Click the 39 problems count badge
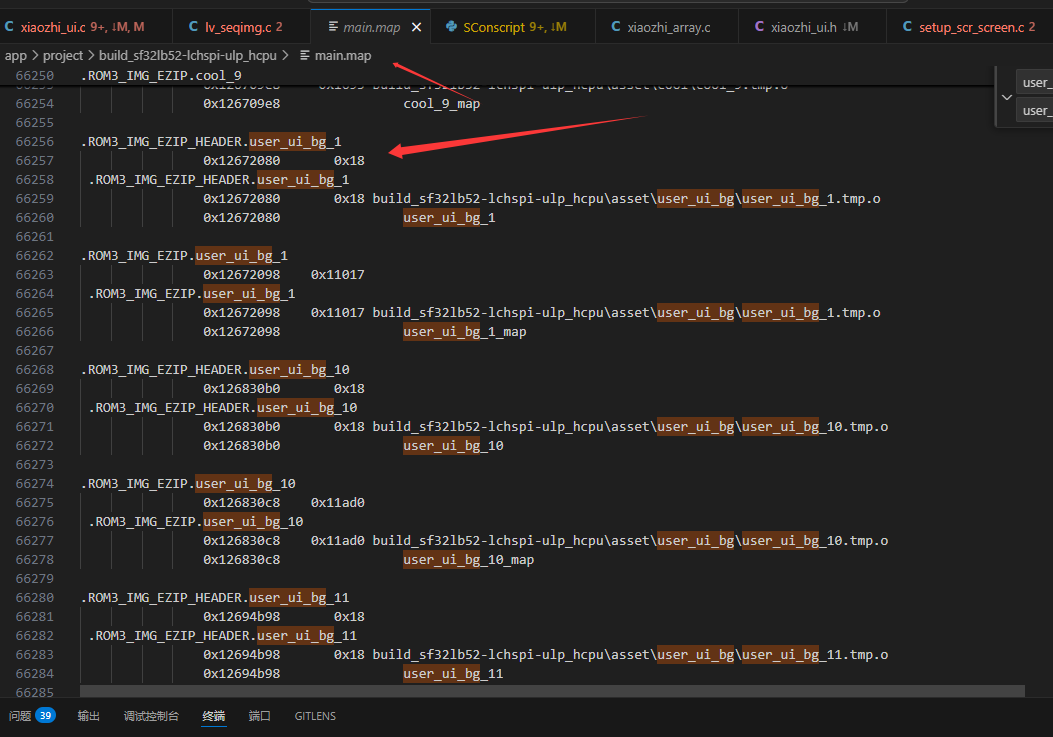 click(x=46, y=716)
